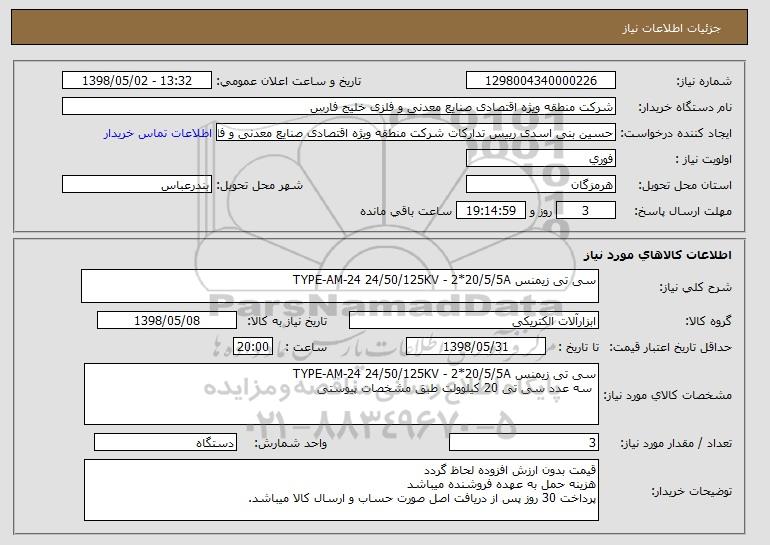Click the label تاریخ نیاز به کالا
Viewport: 770px width, 545px height.
[x=287, y=321]
